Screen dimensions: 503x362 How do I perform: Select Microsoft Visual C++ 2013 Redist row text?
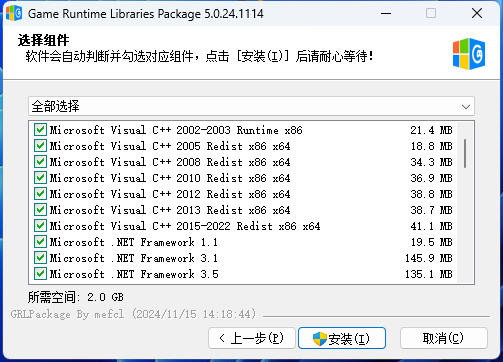pos(170,210)
